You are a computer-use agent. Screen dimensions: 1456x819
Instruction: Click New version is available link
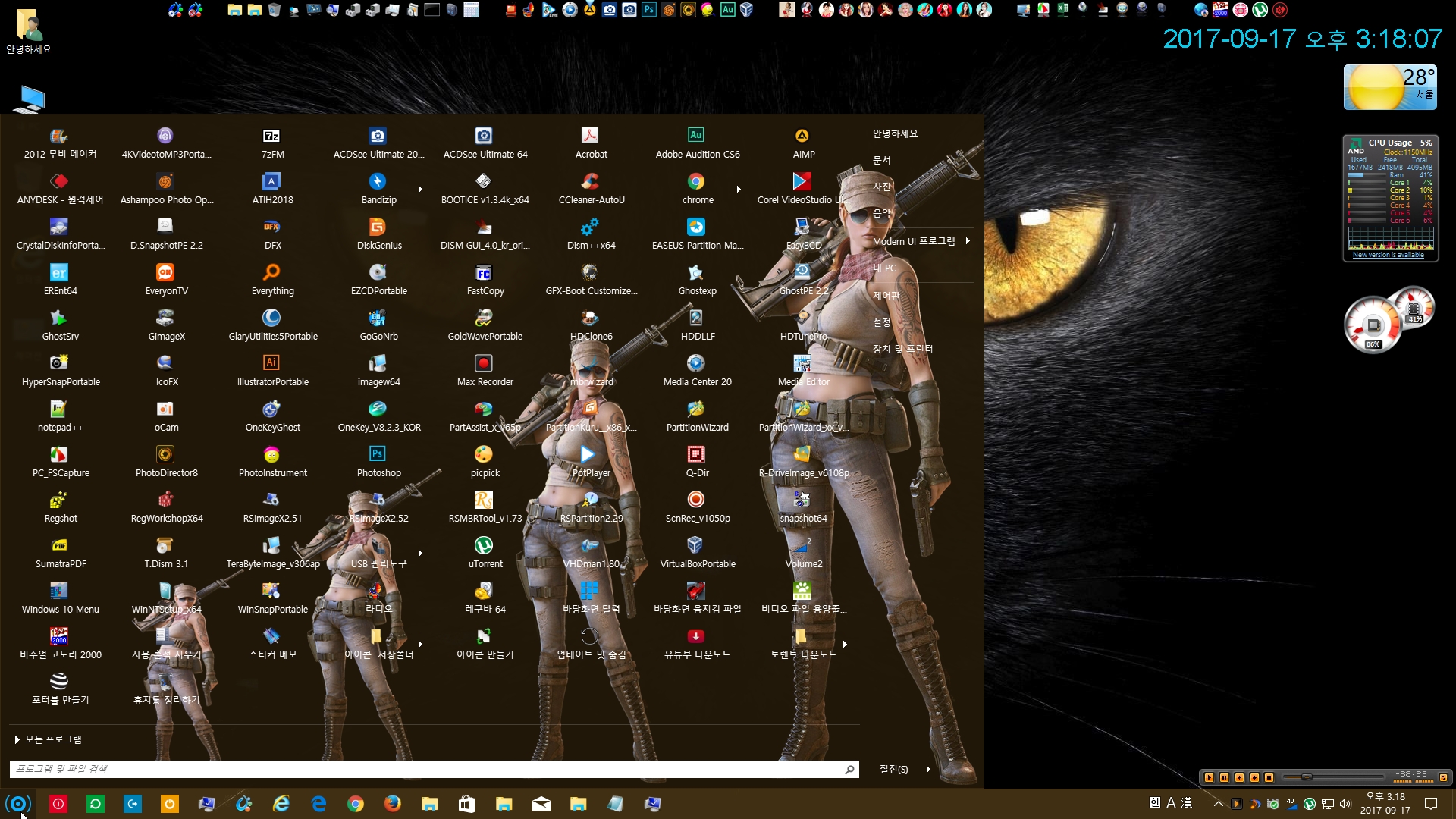[x=1389, y=255]
